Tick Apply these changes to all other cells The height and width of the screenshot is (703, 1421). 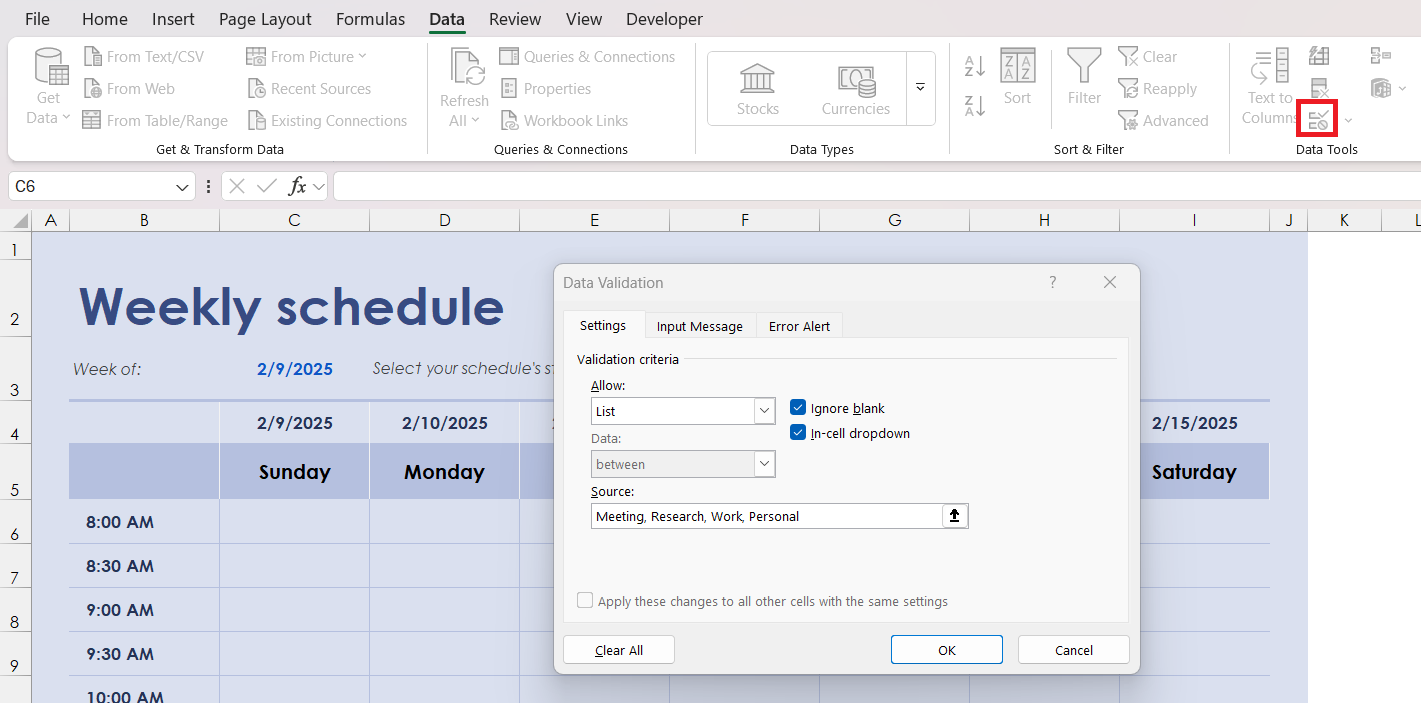click(585, 601)
